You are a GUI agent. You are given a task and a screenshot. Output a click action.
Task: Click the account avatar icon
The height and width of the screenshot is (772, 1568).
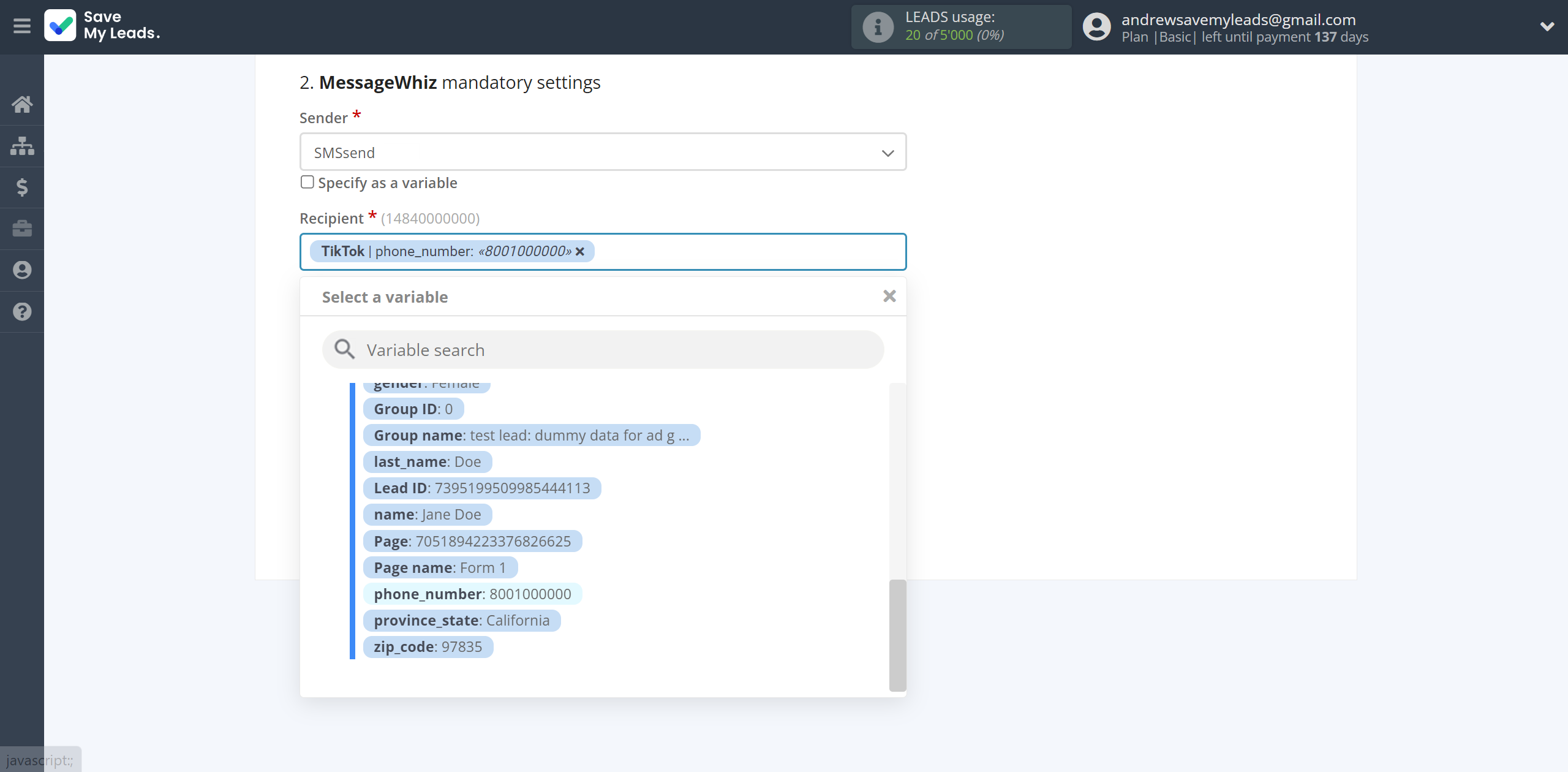[1096, 27]
